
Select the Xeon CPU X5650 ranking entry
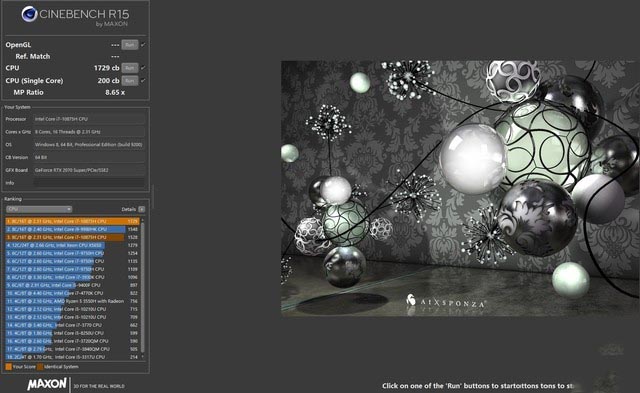click(x=72, y=245)
